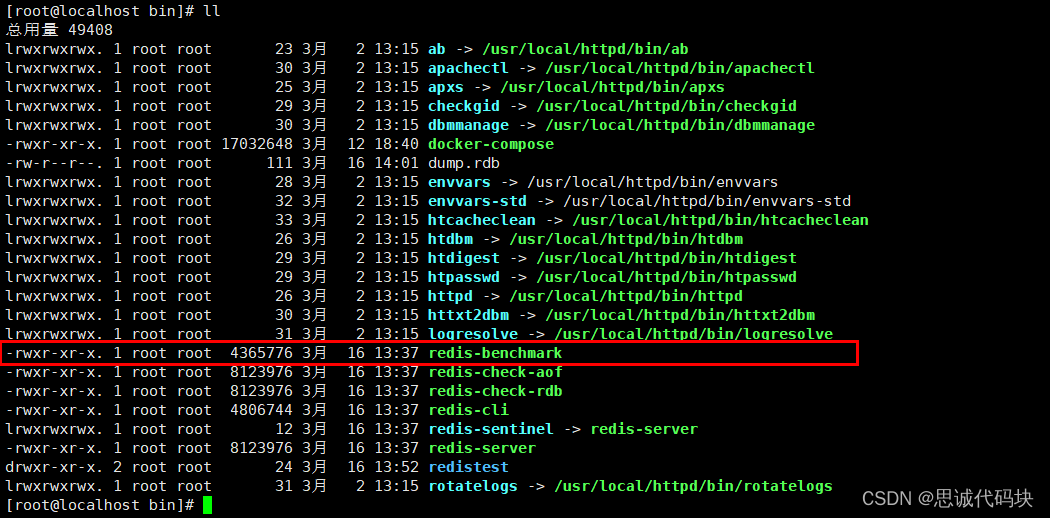
Task: Click the -rw-r--r--. permission string
Action: click(x=54, y=163)
